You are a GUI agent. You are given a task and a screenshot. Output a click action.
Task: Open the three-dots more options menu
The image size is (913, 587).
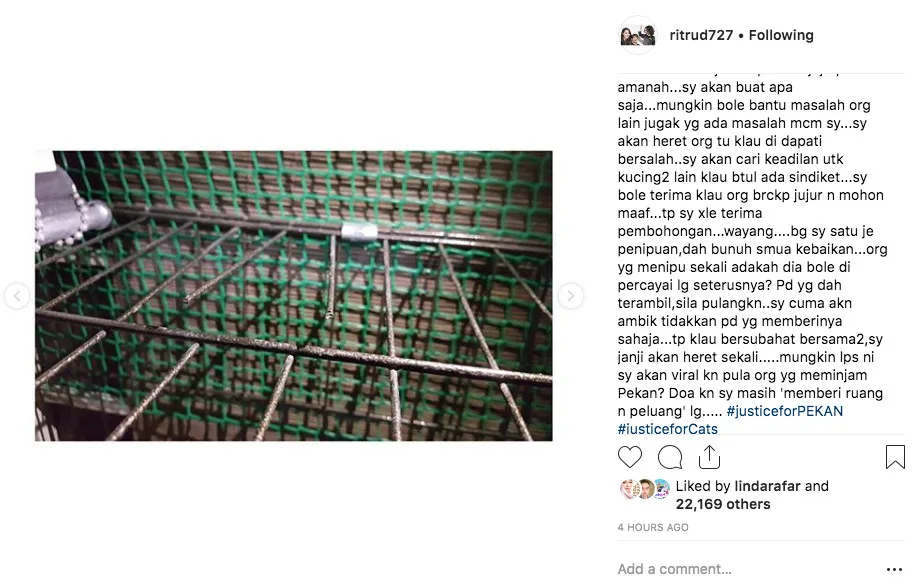(x=894, y=570)
